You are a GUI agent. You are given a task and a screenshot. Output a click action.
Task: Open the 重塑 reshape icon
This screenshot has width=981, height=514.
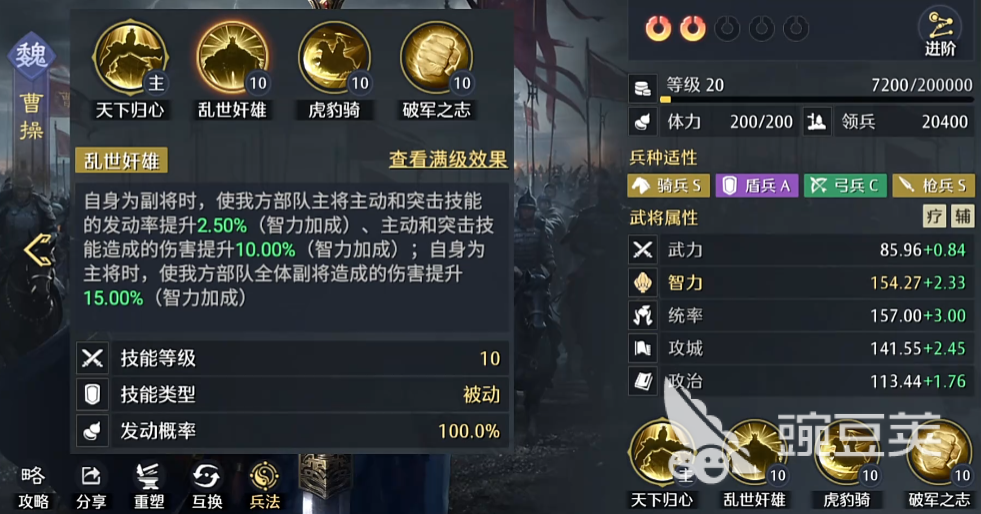coord(149,488)
